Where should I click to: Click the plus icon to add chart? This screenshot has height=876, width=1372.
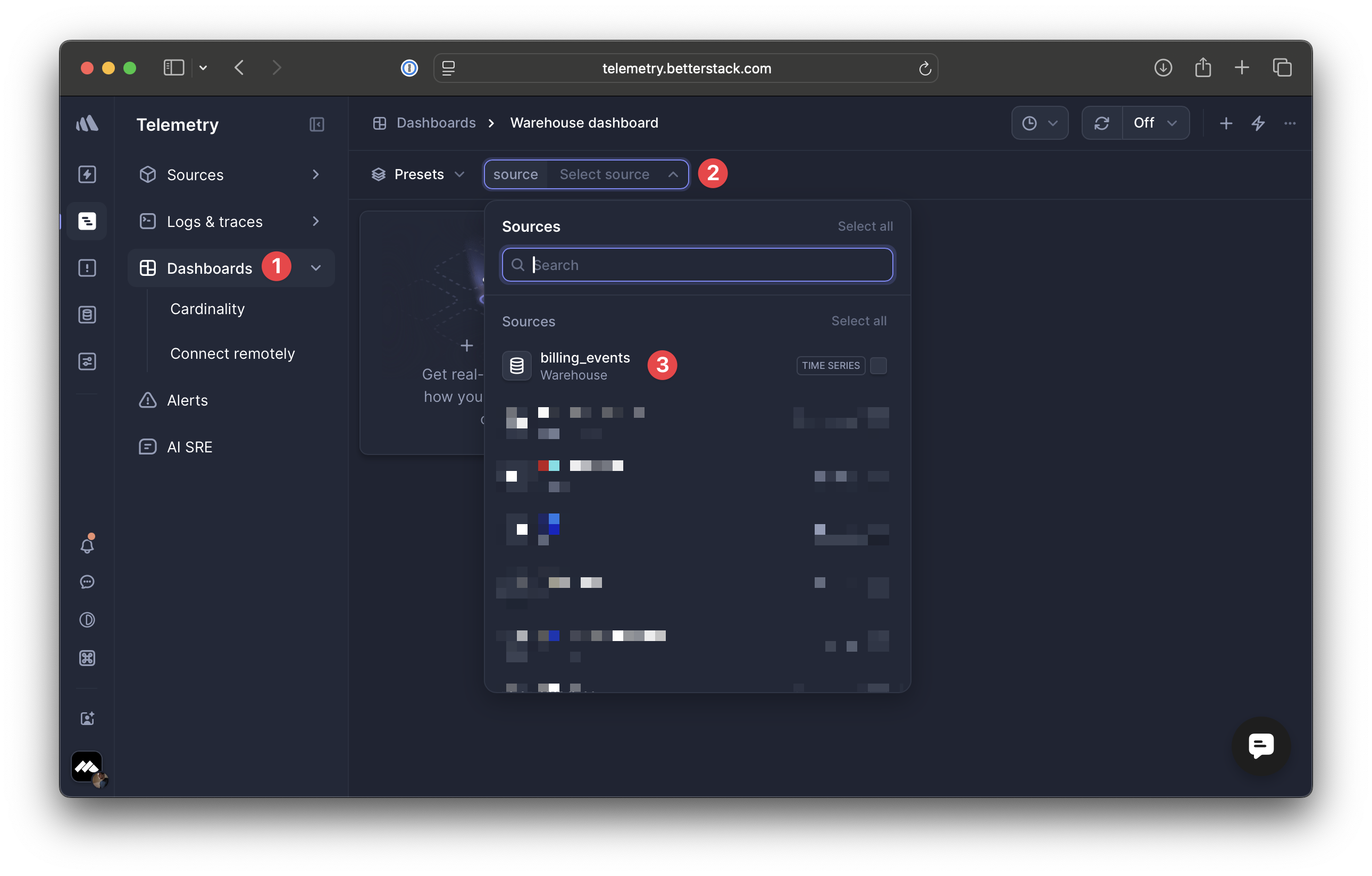click(1226, 123)
